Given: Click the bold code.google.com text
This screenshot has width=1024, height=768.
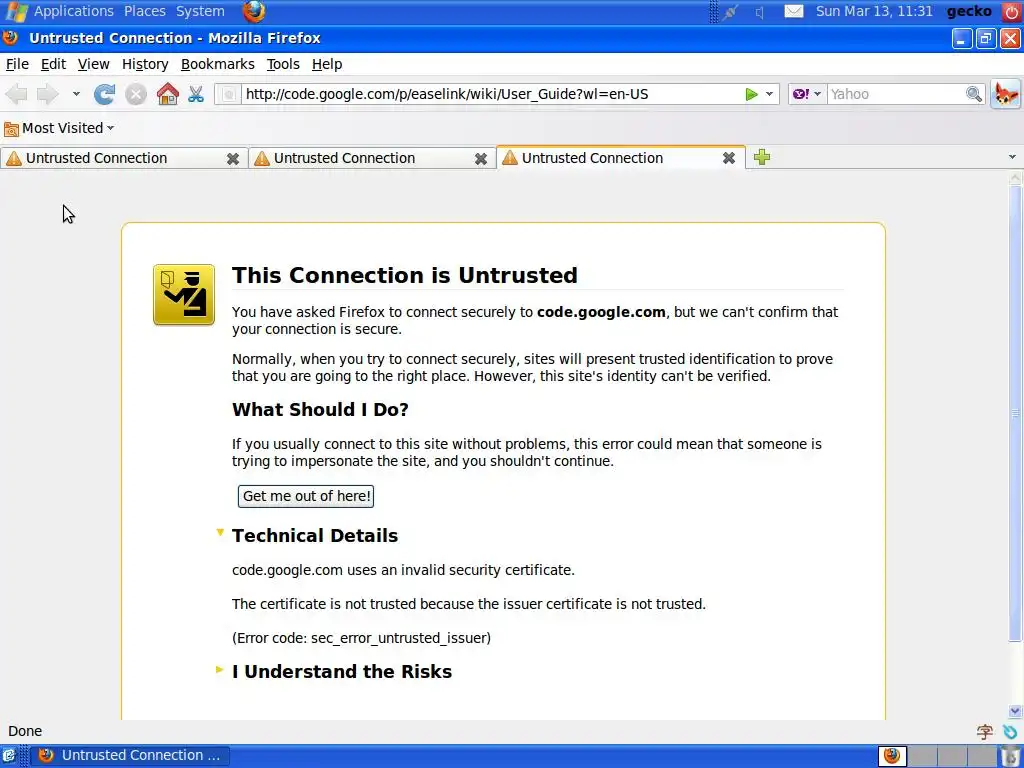Looking at the screenshot, I should click(x=601, y=312).
